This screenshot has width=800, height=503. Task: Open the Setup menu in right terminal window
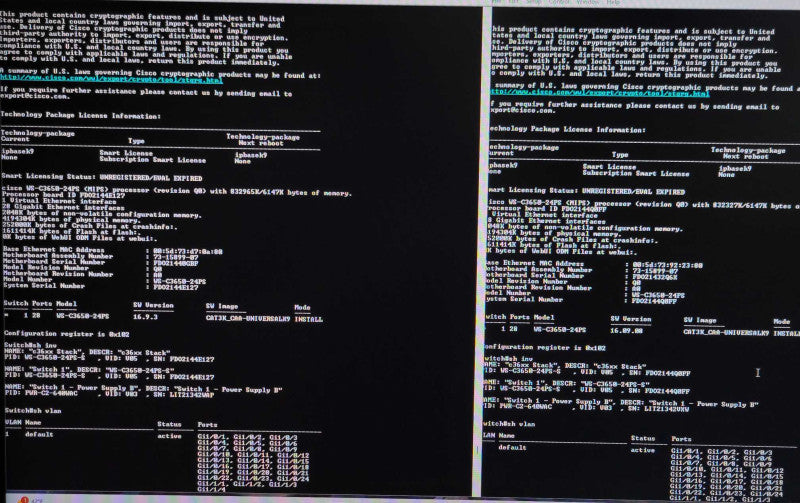pyautogui.click(x=534, y=2)
